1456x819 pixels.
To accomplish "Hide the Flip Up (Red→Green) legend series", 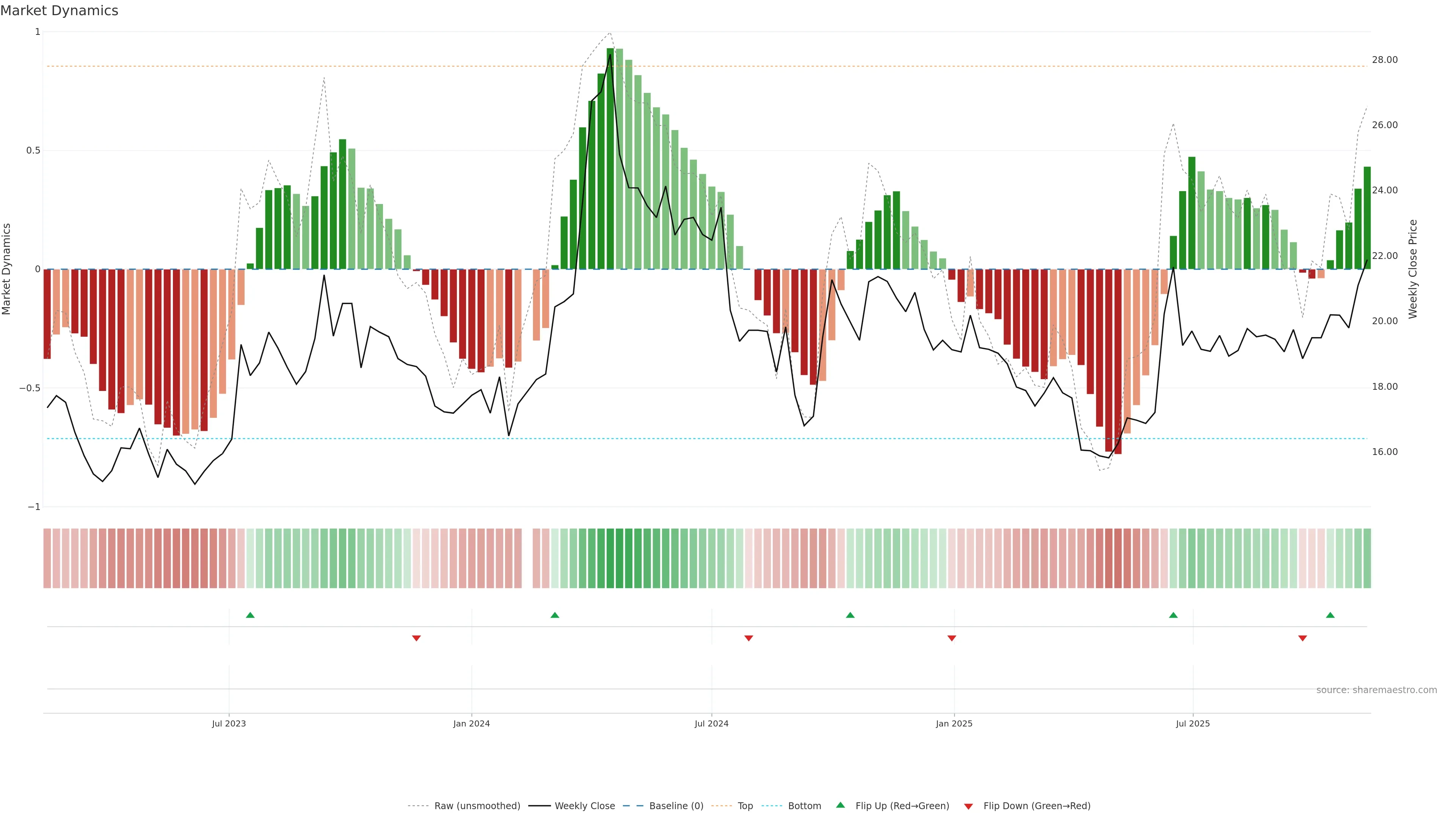I will click(x=902, y=806).
